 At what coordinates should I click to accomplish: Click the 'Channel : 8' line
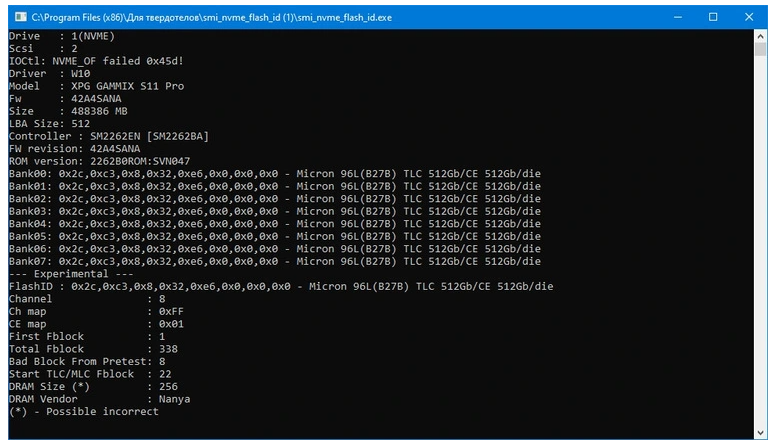pyautogui.click(x=87, y=299)
